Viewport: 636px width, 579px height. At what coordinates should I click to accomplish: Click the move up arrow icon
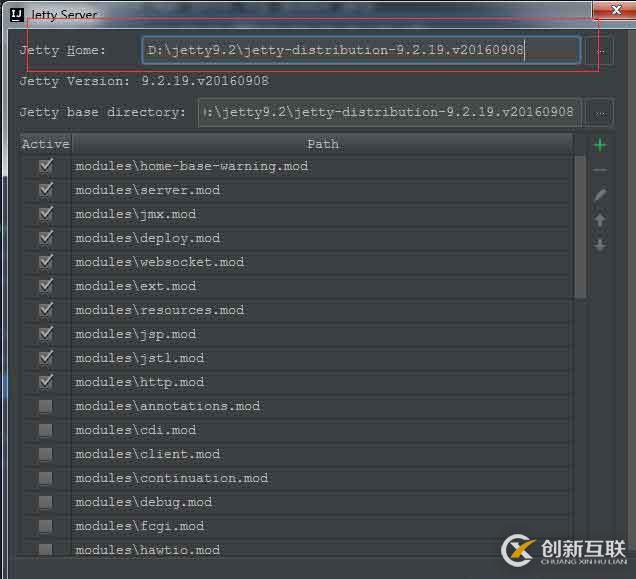click(x=600, y=220)
